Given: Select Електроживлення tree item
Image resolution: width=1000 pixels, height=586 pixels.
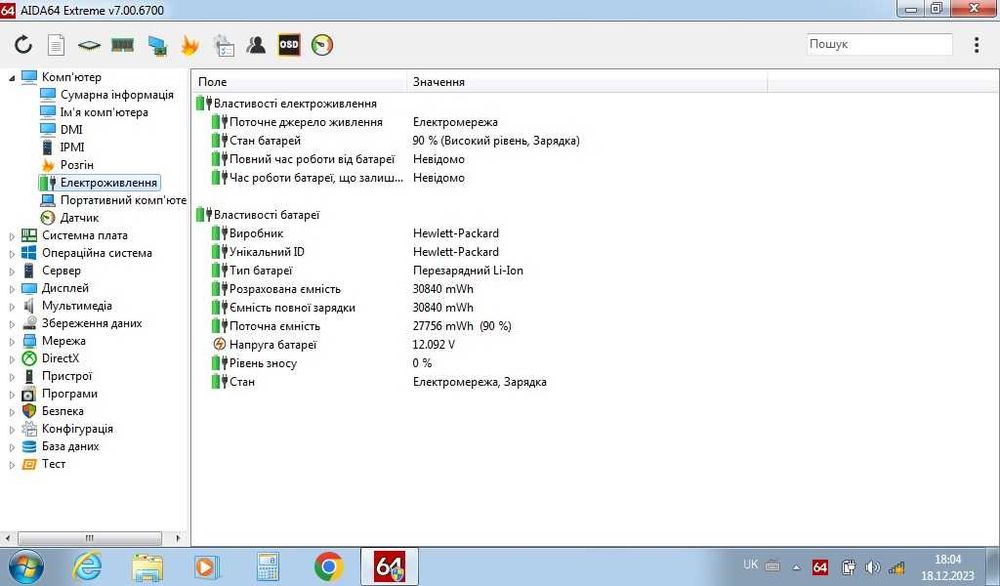Looking at the screenshot, I should [x=108, y=182].
